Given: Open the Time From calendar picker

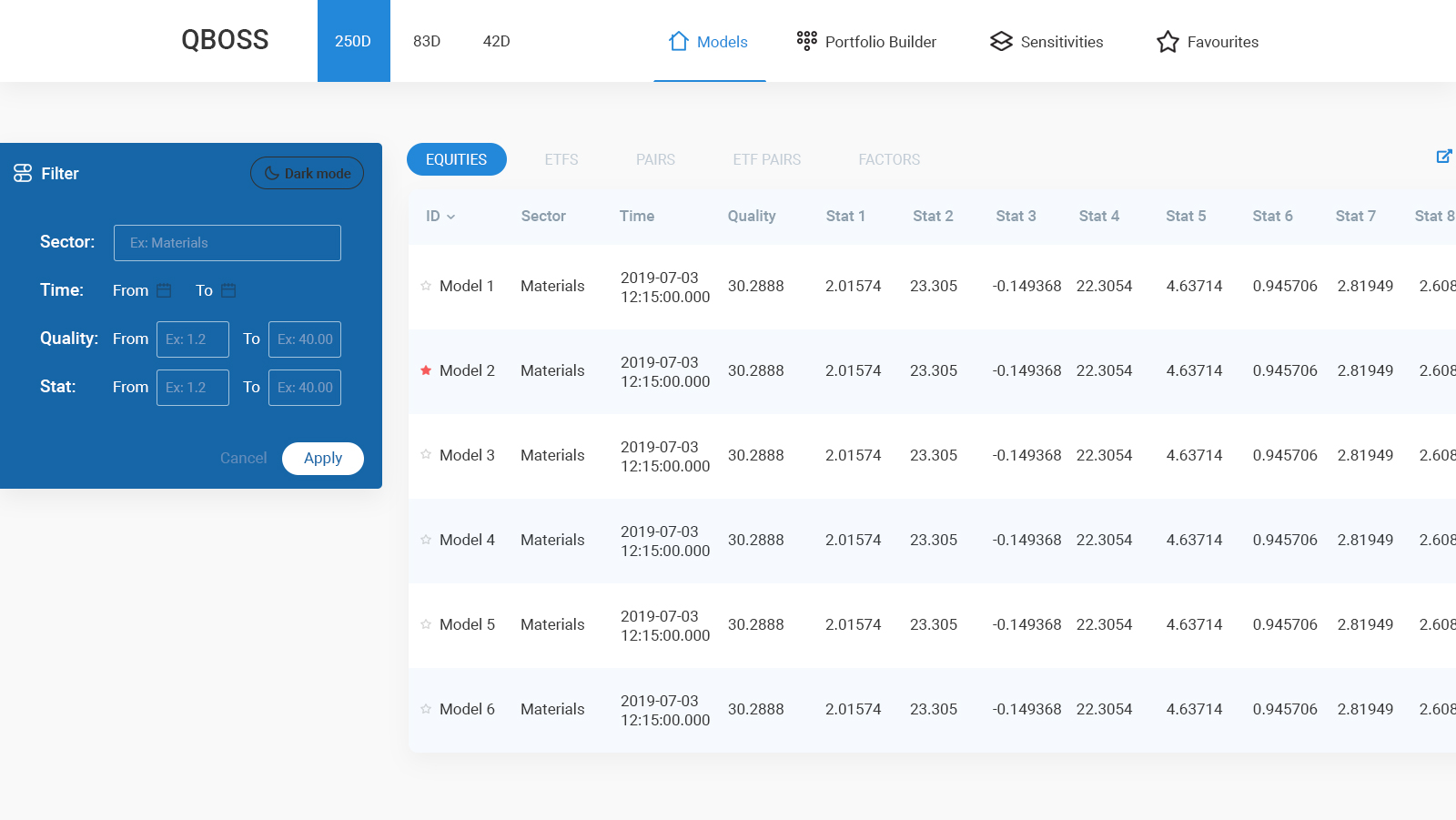Looking at the screenshot, I should (x=164, y=290).
